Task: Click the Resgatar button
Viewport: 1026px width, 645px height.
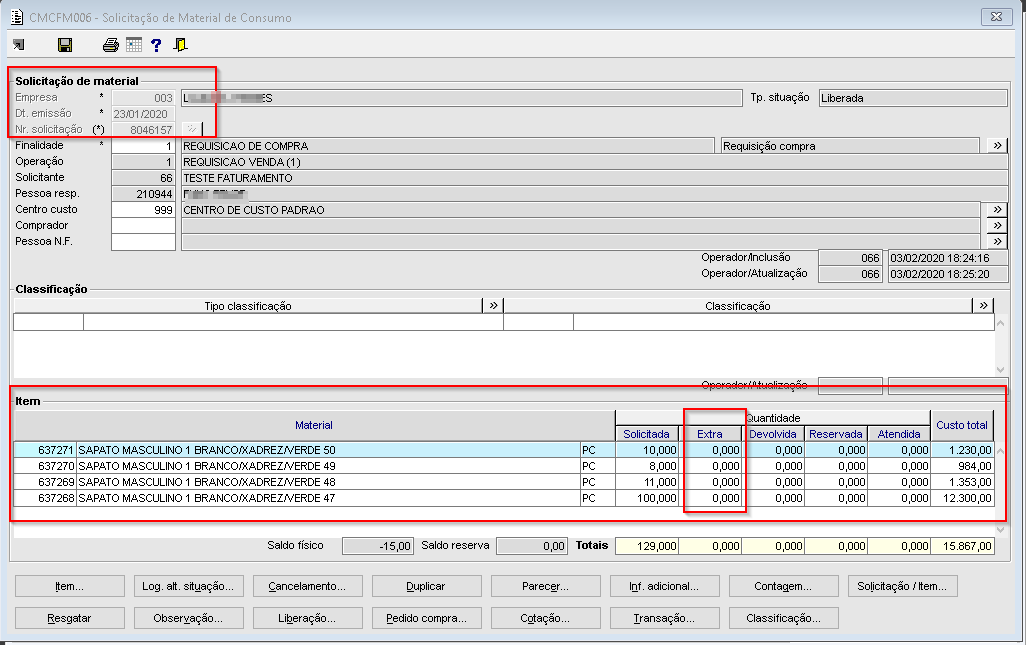Action: tap(69, 618)
